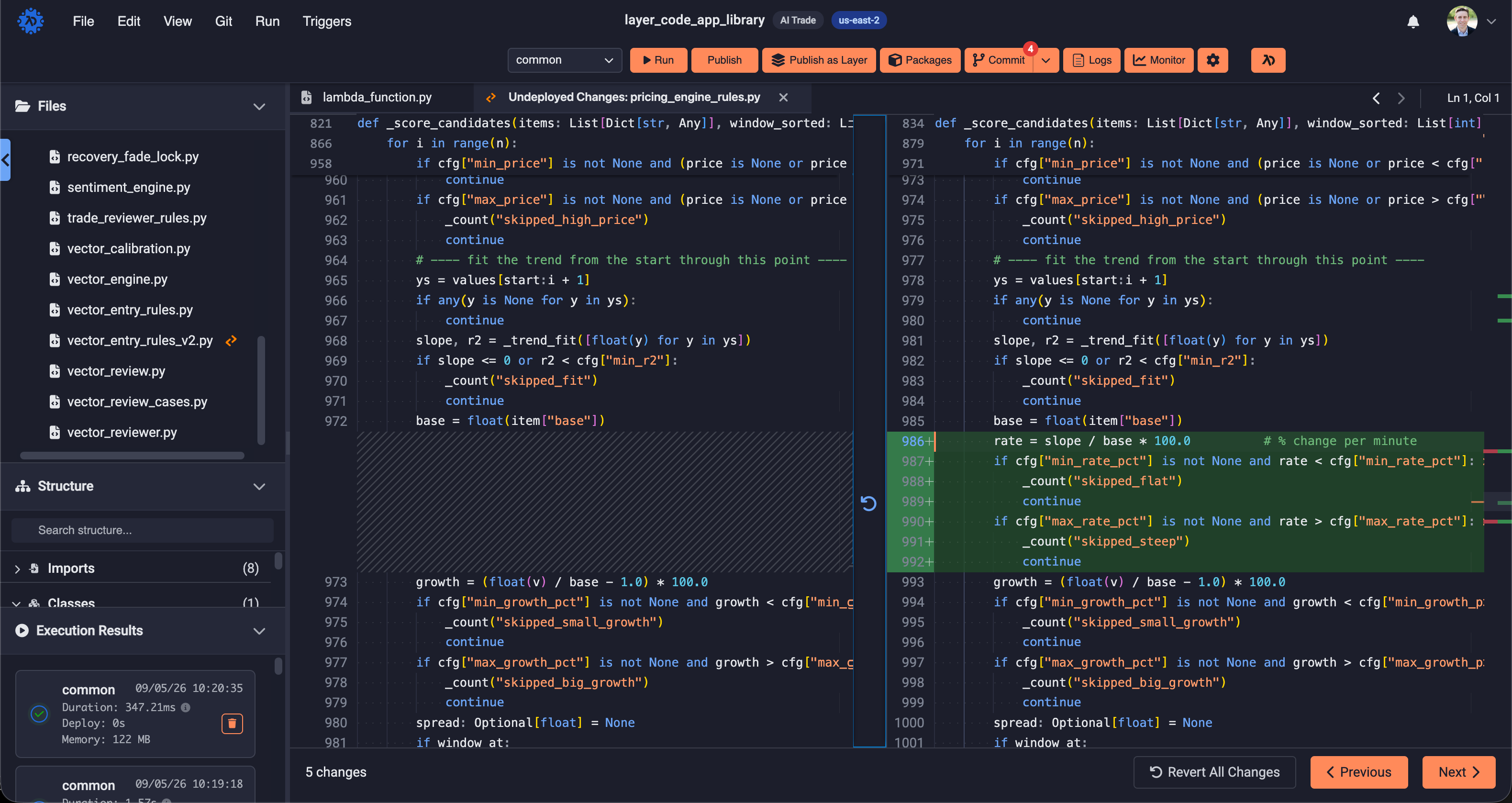Screen dimensions: 1512x803
Task: Open the Packages button
Action: [x=919, y=60]
